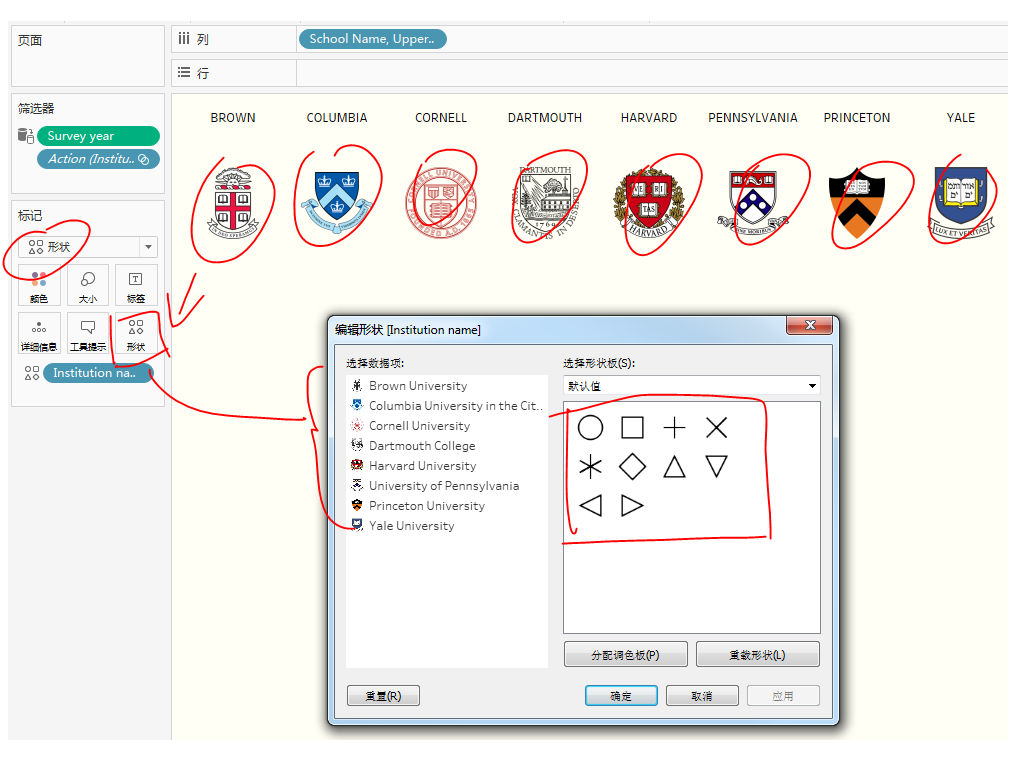Pick the plus shape in the palette
This screenshot has width=1022, height=774.
click(x=675, y=428)
